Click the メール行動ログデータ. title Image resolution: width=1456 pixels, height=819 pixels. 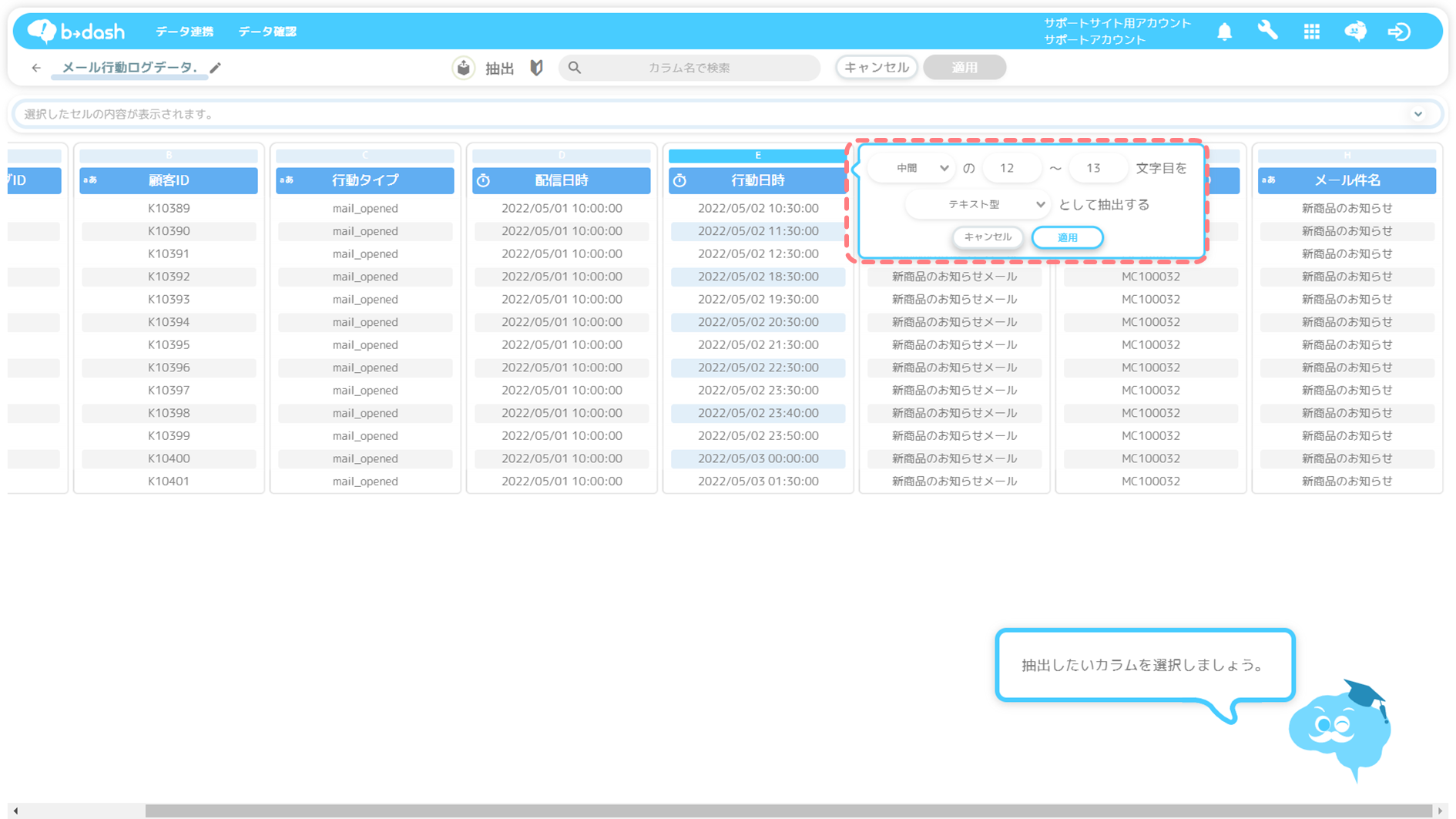click(x=129, y=68)
